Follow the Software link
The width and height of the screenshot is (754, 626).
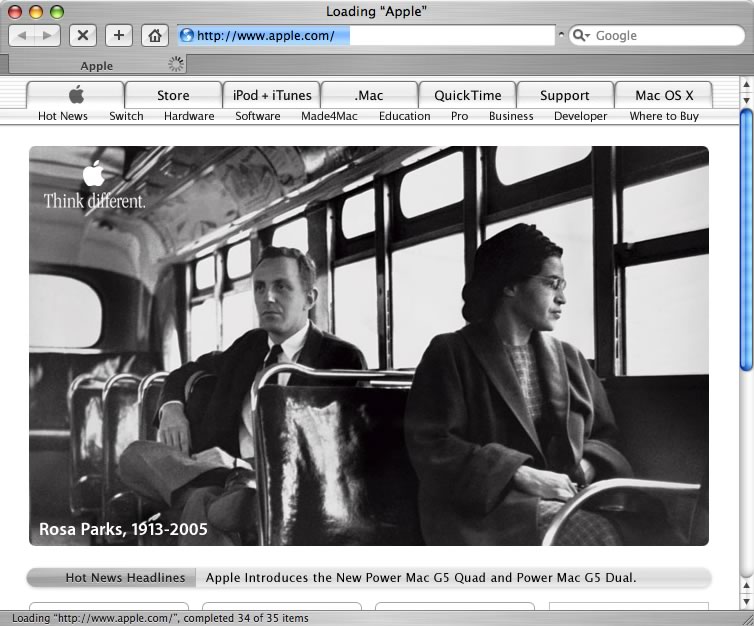click(x=258, y=116)
